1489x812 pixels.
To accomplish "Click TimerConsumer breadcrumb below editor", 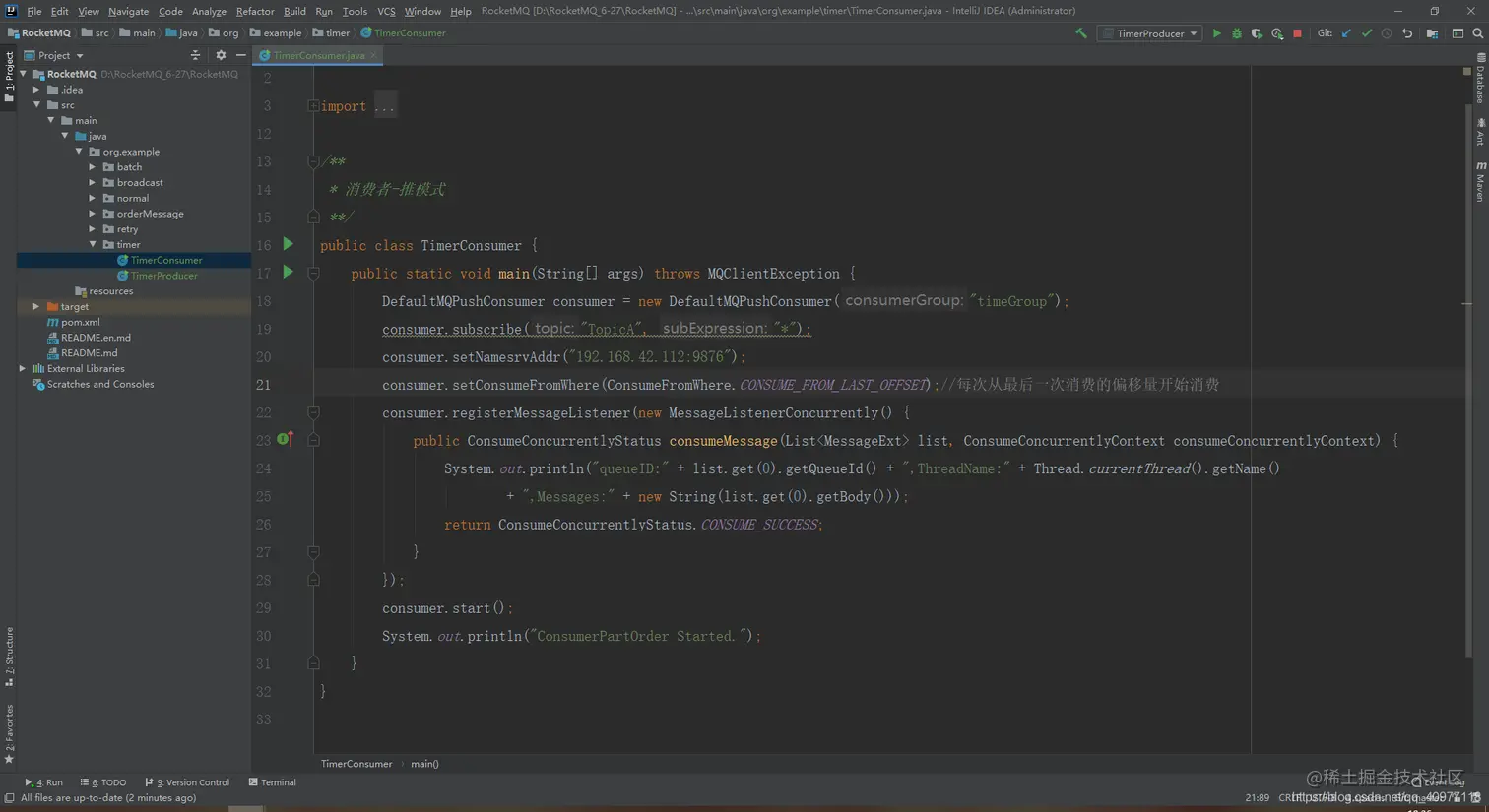I will pyautogui.click(x=356, y=764).
